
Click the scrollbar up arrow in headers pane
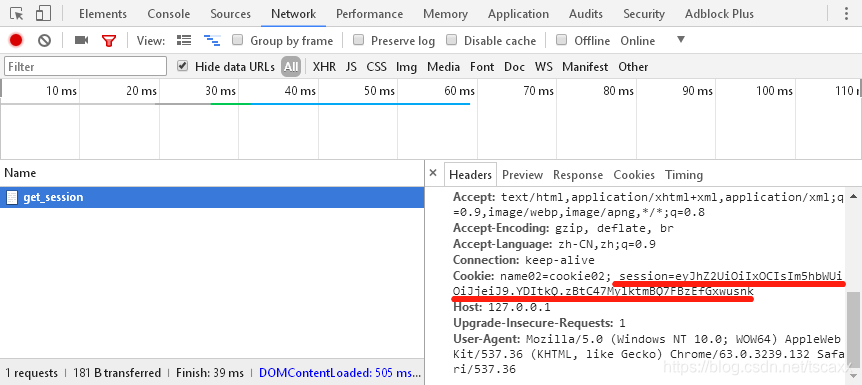coord(853,195)
